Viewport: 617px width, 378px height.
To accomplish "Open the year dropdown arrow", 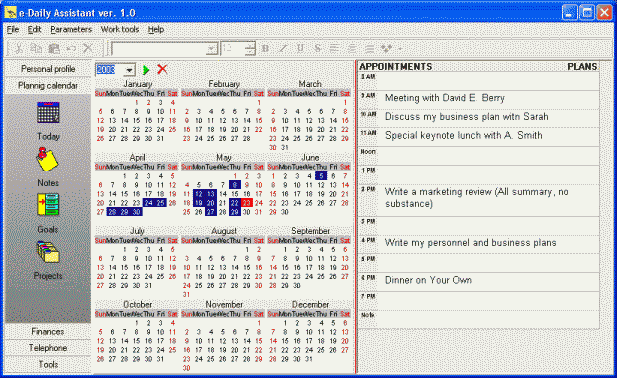I will pos(129,70).
